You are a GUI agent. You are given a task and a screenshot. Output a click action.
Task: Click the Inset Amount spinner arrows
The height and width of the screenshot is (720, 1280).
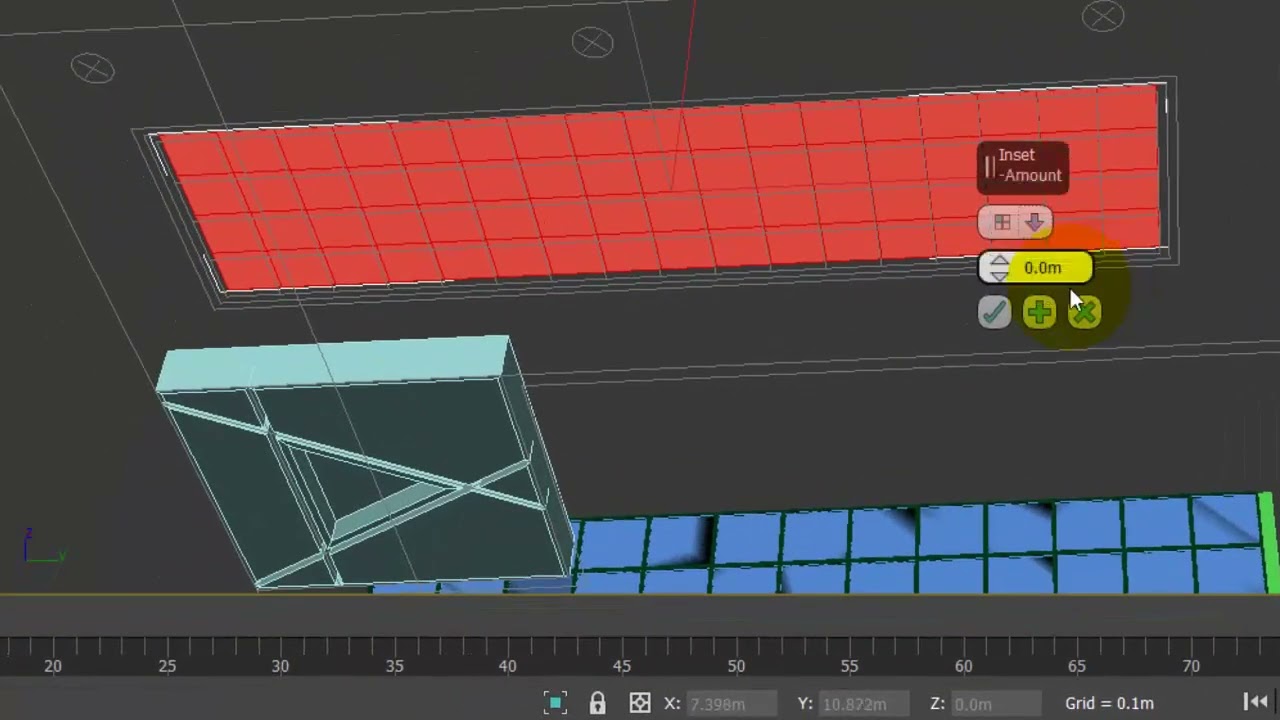pyautogui.click(x=999, y=268)
